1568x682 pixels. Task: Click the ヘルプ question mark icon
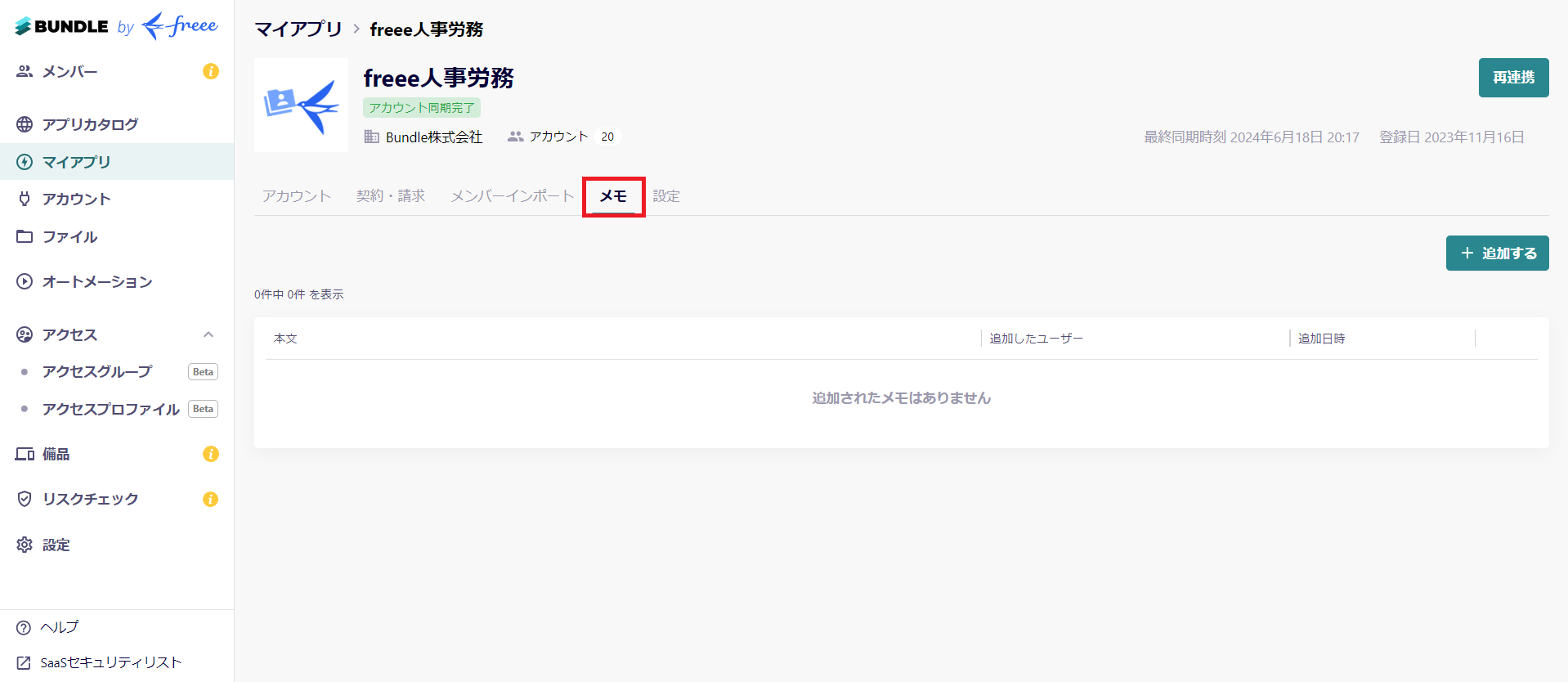point(24,628)
